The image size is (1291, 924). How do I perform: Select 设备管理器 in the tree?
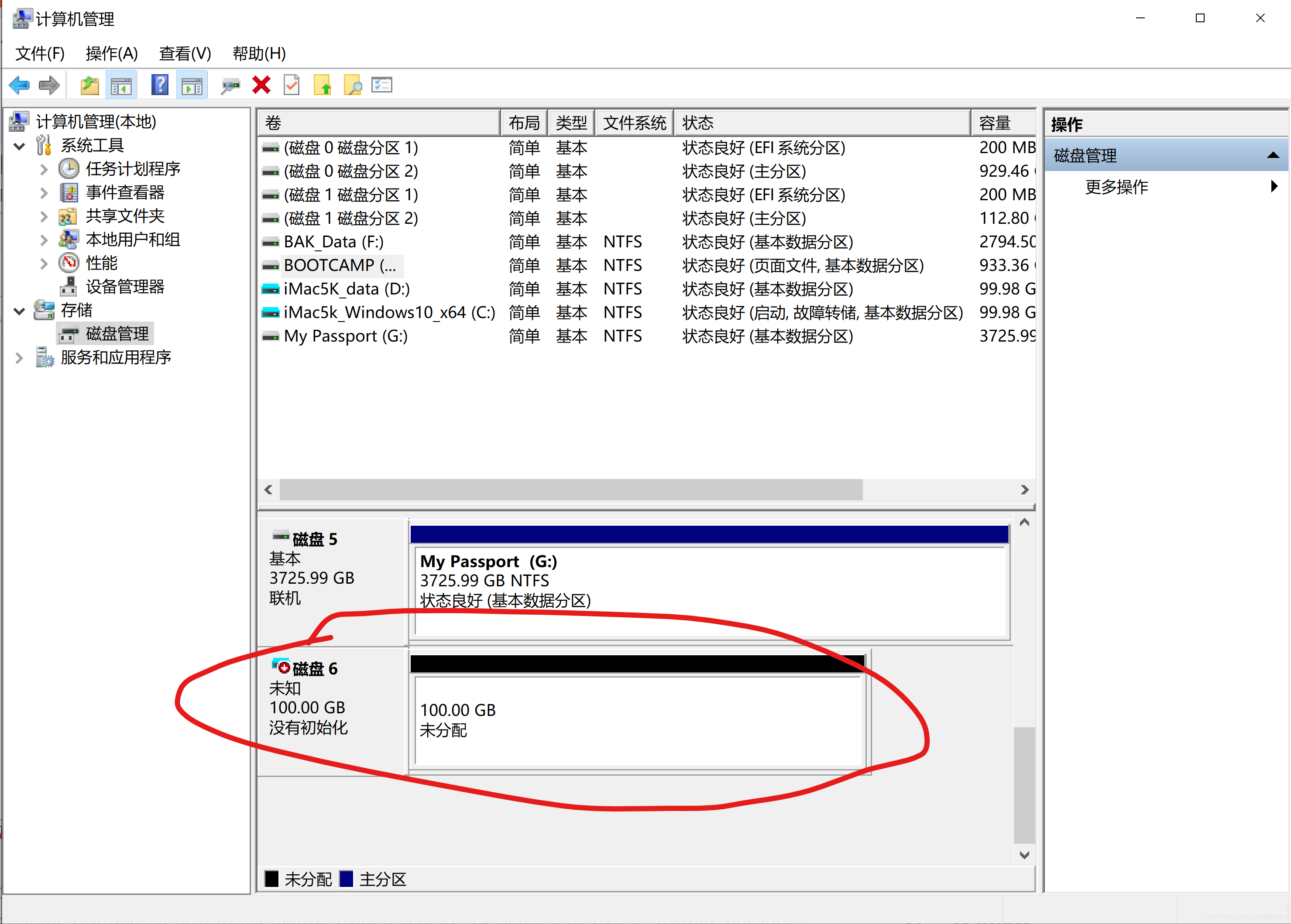(x=125, y=287)
